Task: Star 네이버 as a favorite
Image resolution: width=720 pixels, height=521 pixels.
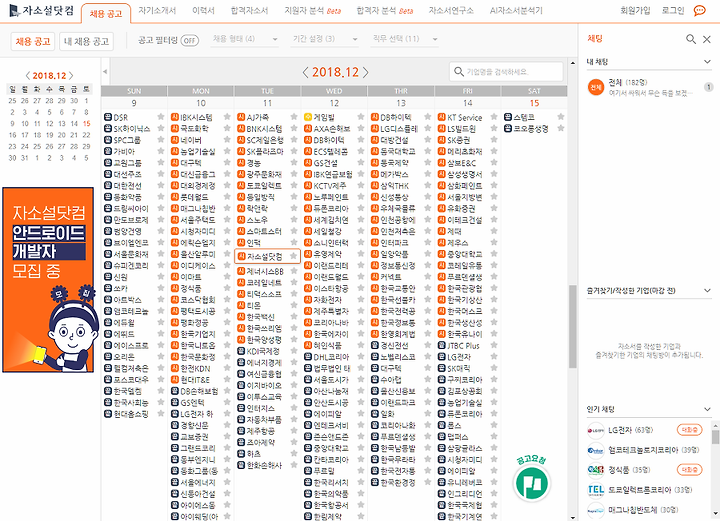Action: click(227, 140)
